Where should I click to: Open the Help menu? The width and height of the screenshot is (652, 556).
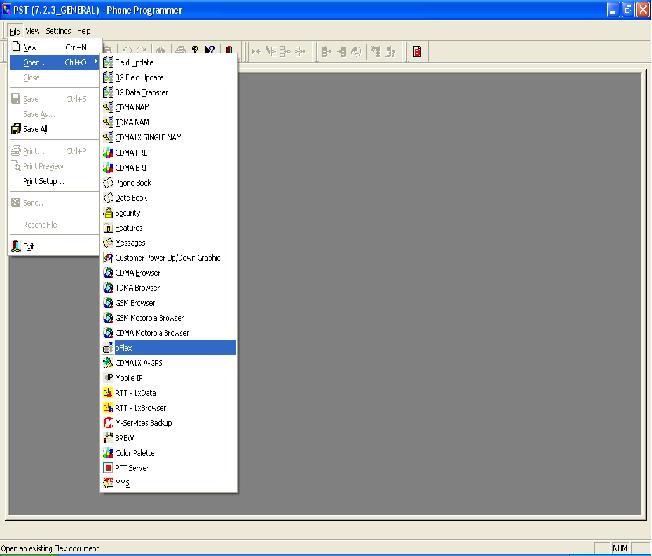[x=84, y=31]
